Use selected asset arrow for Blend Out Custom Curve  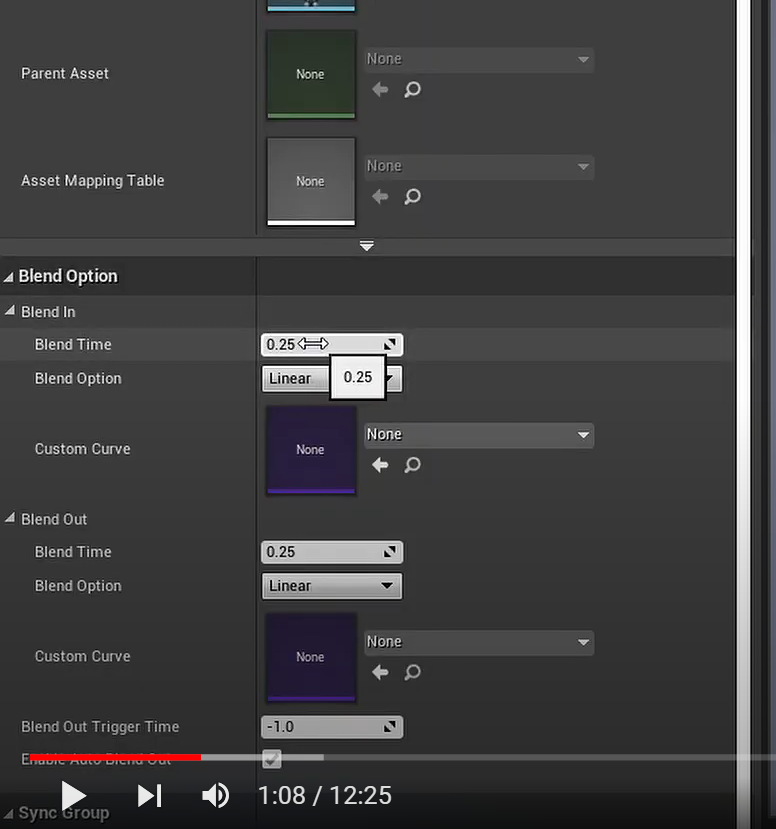[380, 672]
